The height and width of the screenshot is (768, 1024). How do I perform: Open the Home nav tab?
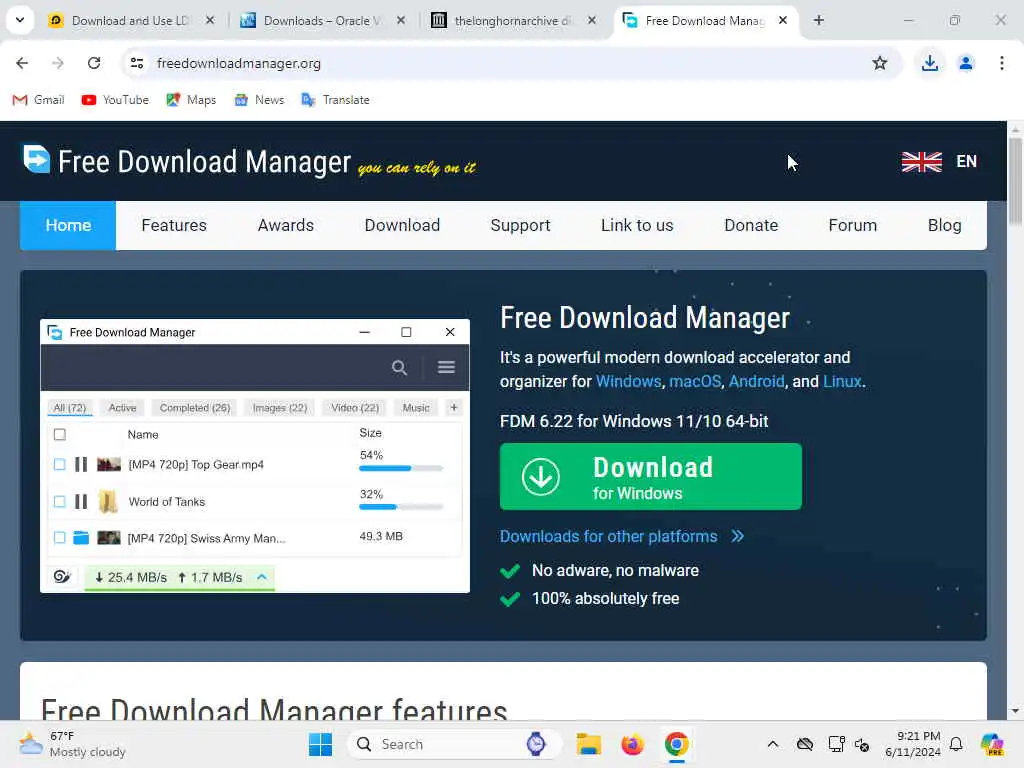(68, 225)
